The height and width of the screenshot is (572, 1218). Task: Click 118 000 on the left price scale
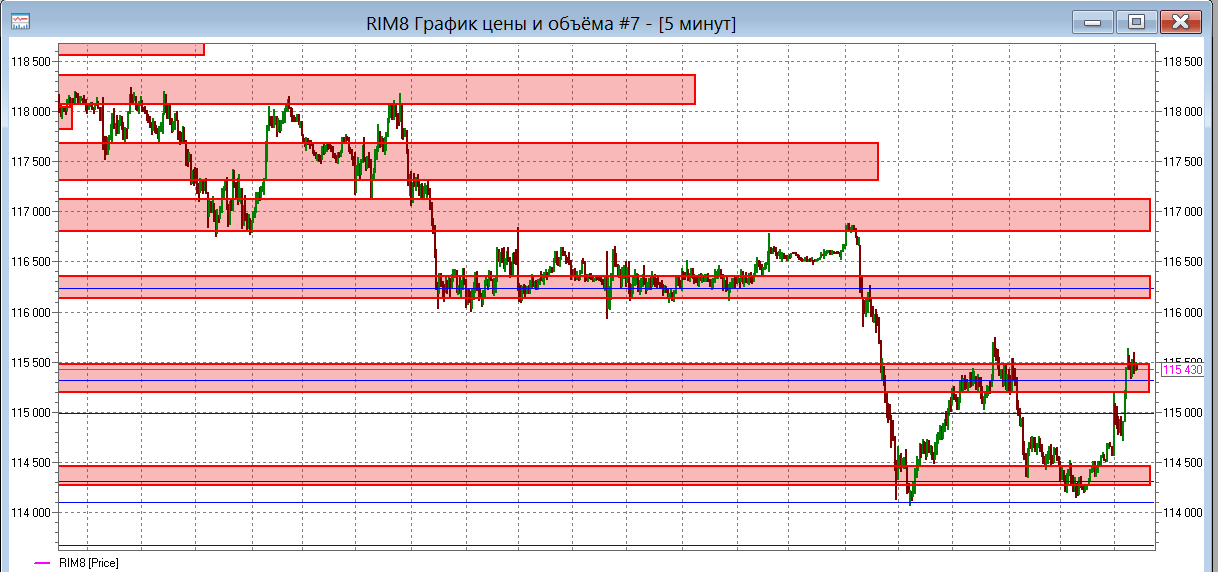tap(30, 112)
